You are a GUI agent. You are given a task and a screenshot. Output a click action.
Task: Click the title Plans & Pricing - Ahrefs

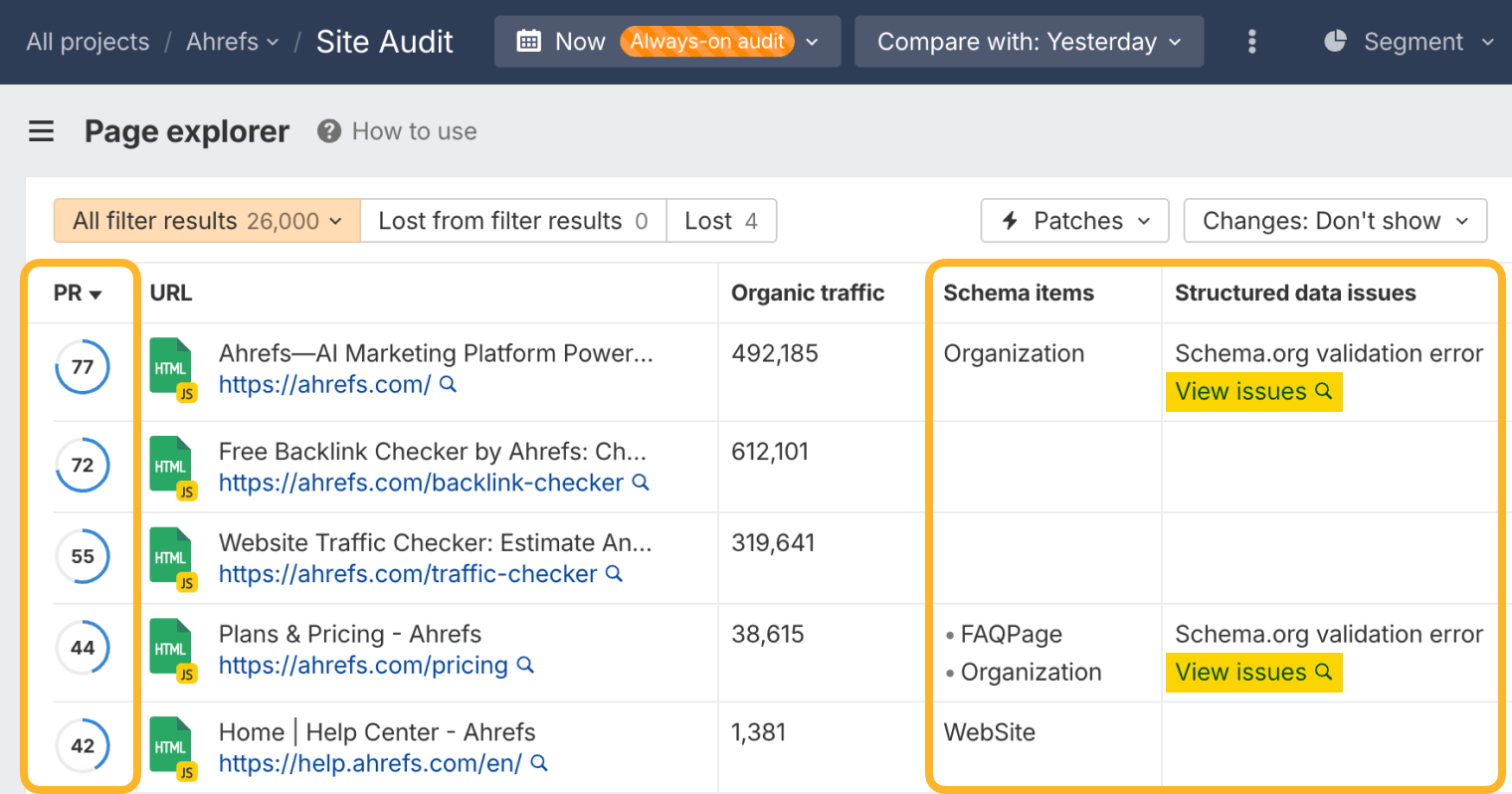(x=350, y=635)
